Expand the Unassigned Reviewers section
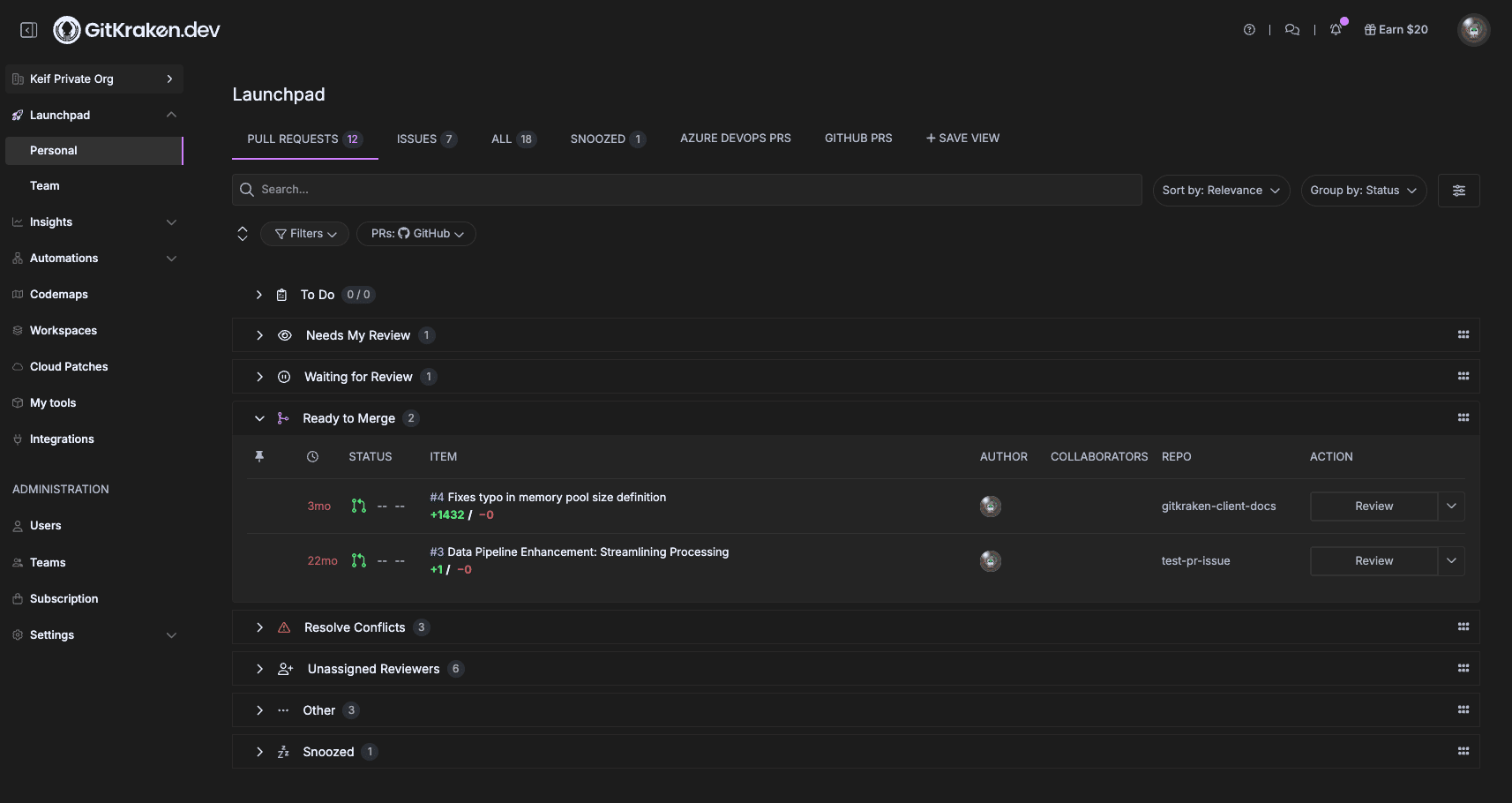 [x=259, y=668]
